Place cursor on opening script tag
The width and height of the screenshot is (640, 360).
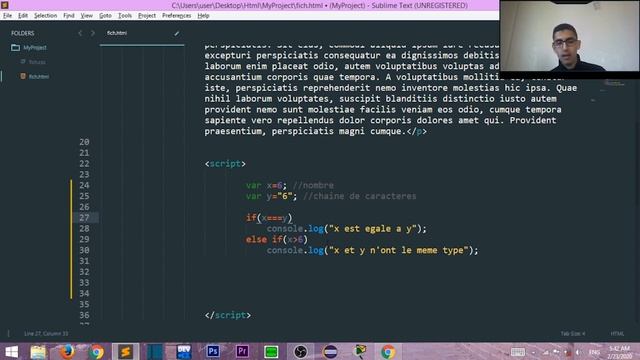coord(225,164)
